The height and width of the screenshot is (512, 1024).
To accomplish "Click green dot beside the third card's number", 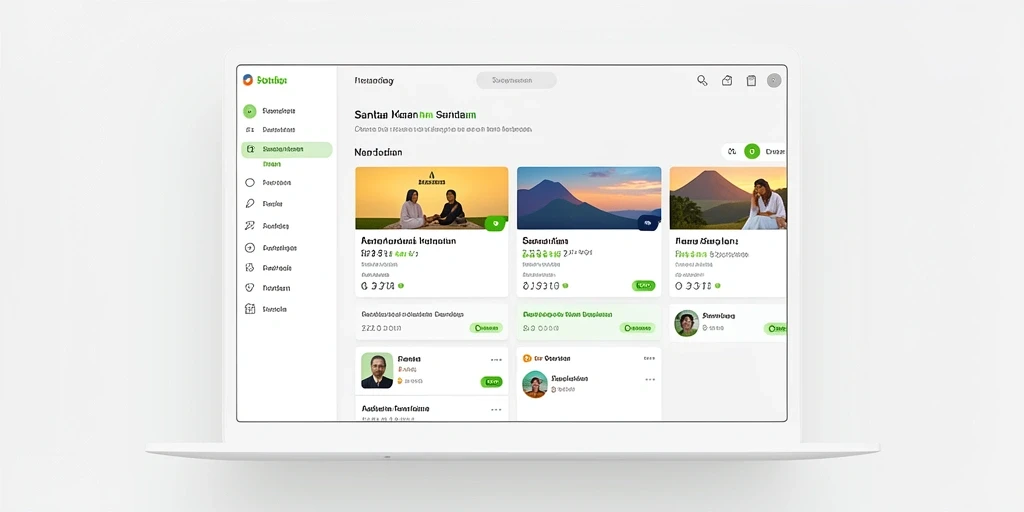I will coord(717,286).
